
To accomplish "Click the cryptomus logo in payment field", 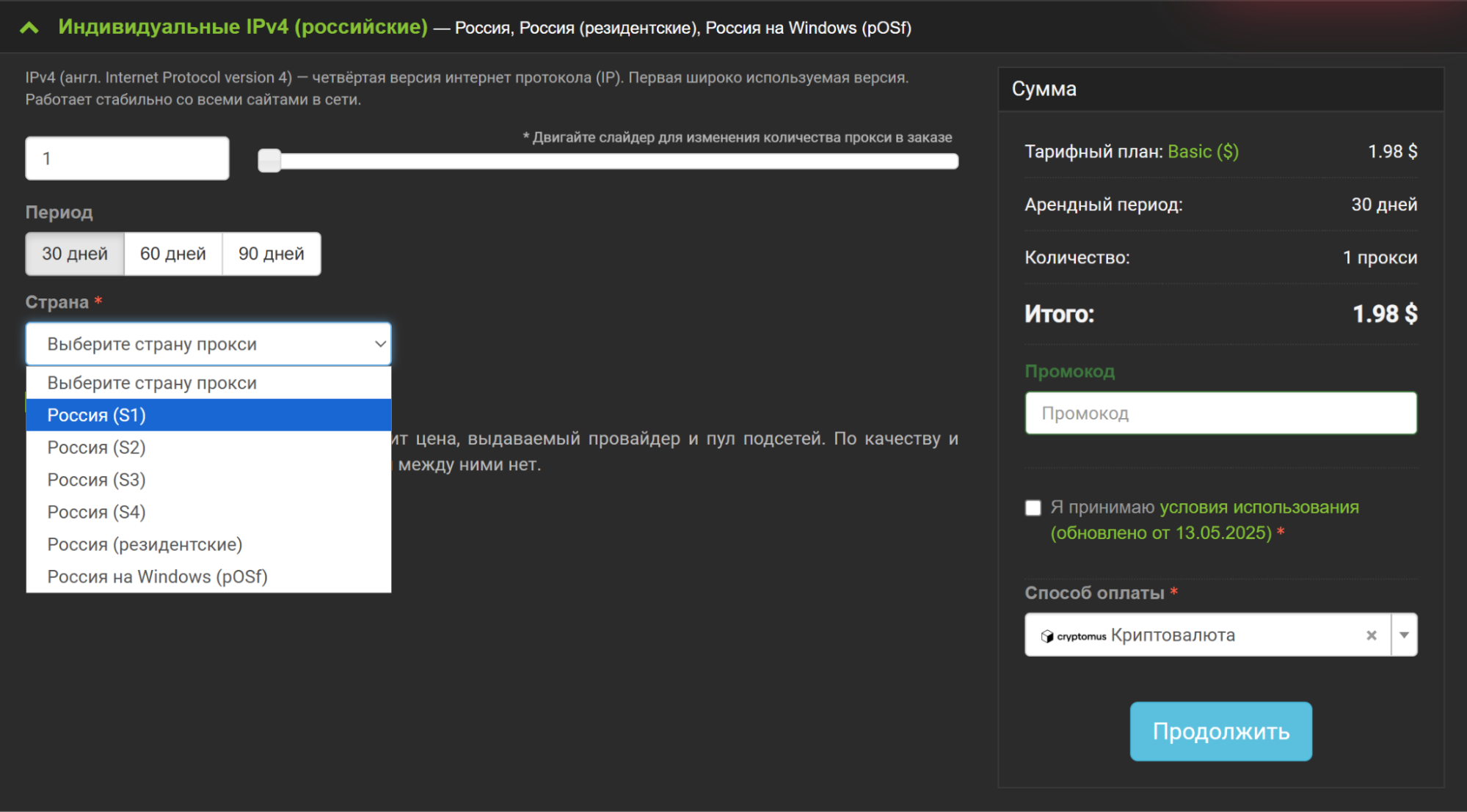I will coord(1073,636).
